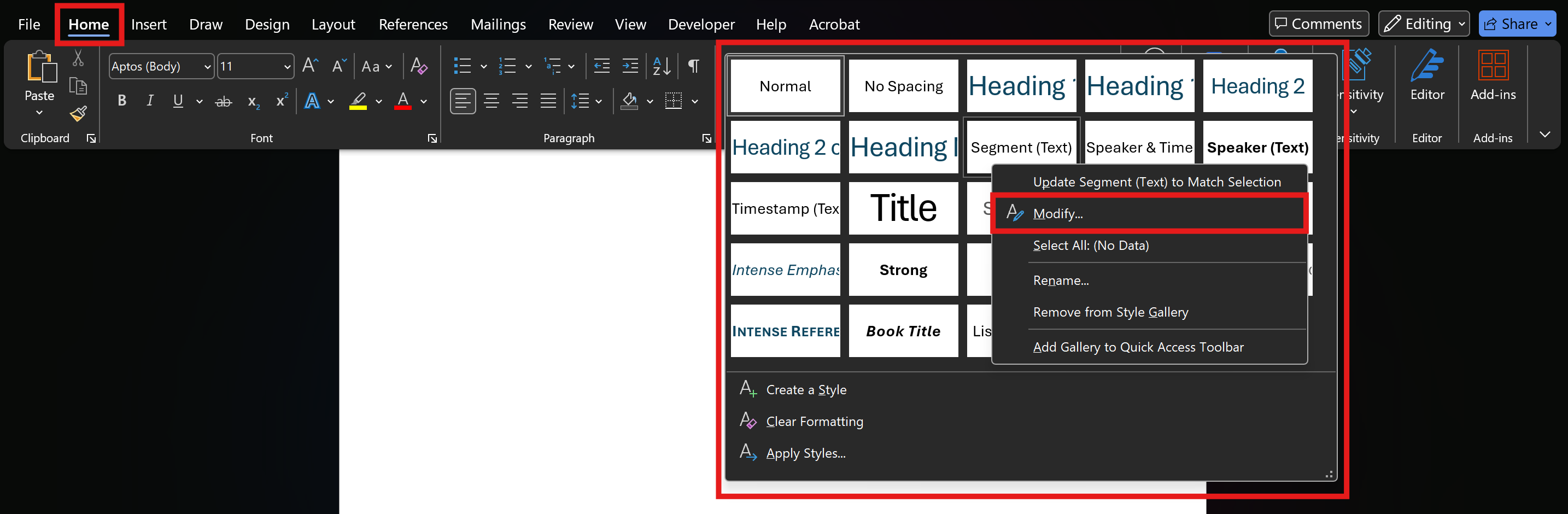The width and height of the screenshot is (1568, 514).
Task: Toggle Italic formatting
Action: tap(150, 101)
